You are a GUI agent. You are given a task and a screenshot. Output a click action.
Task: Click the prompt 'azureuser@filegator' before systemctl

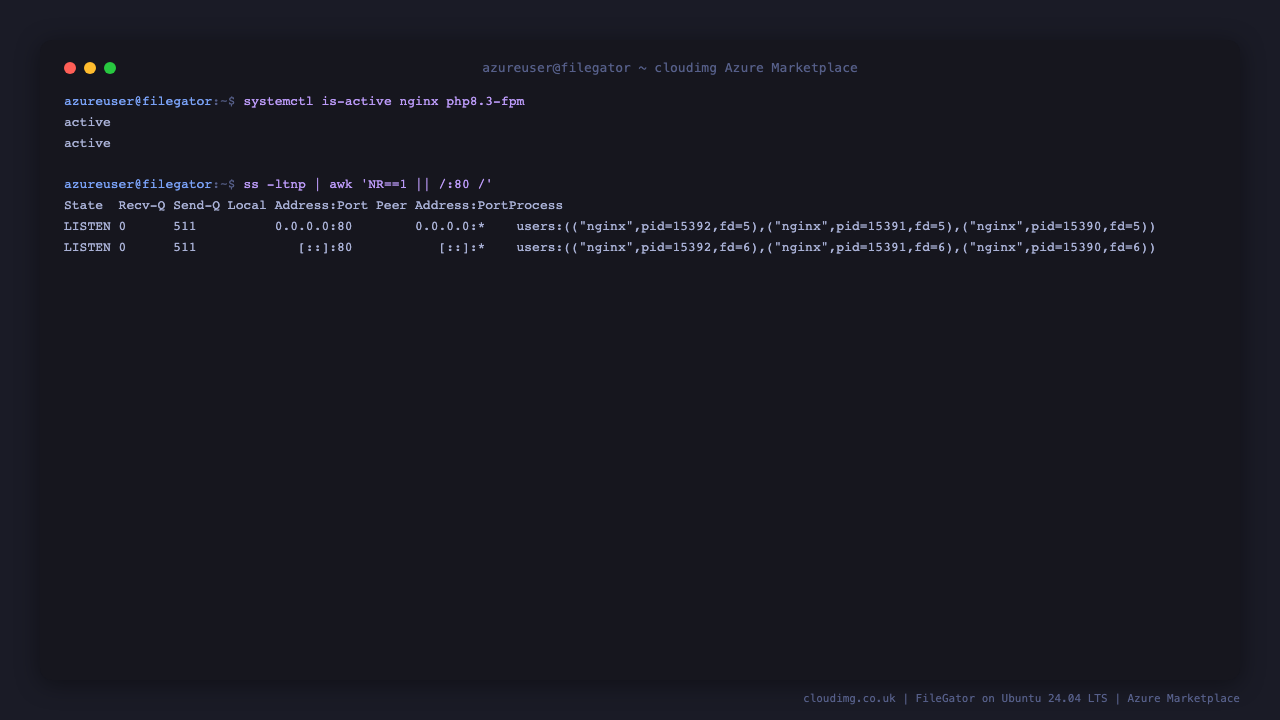click(x=138, y=102)
